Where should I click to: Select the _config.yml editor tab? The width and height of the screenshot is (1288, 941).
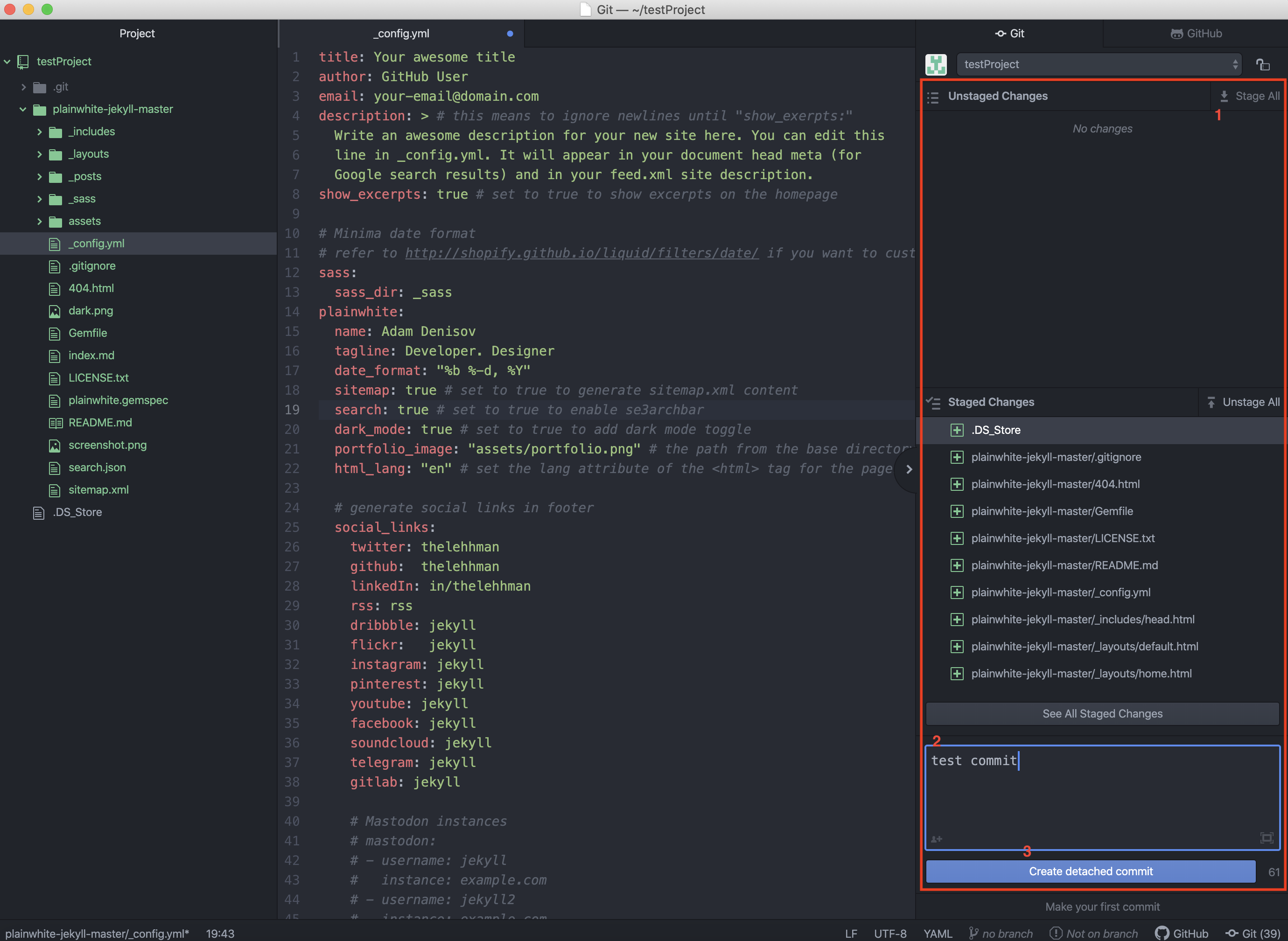point(402,34)
